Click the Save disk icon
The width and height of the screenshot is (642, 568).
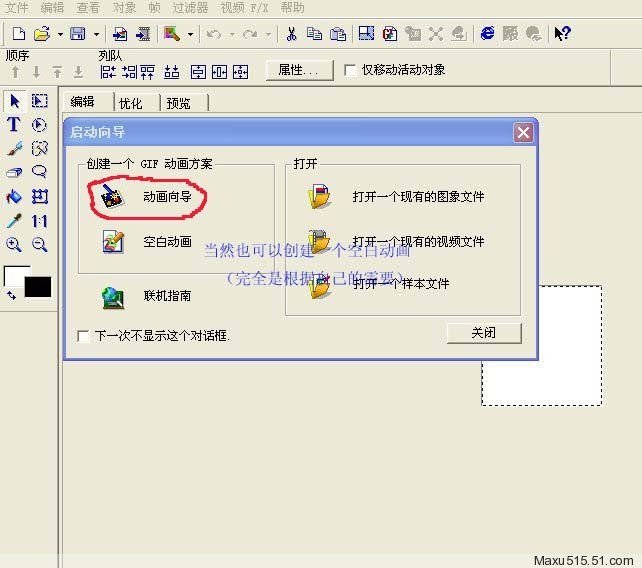coord(78,34)
